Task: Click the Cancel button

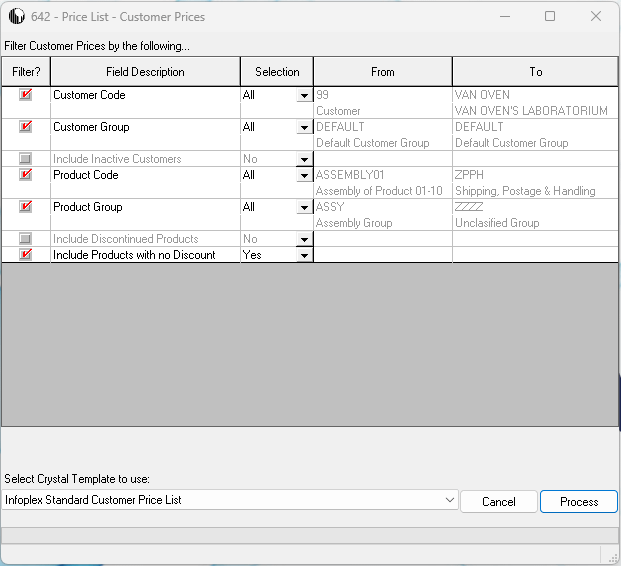Action: tap(498, 502)
